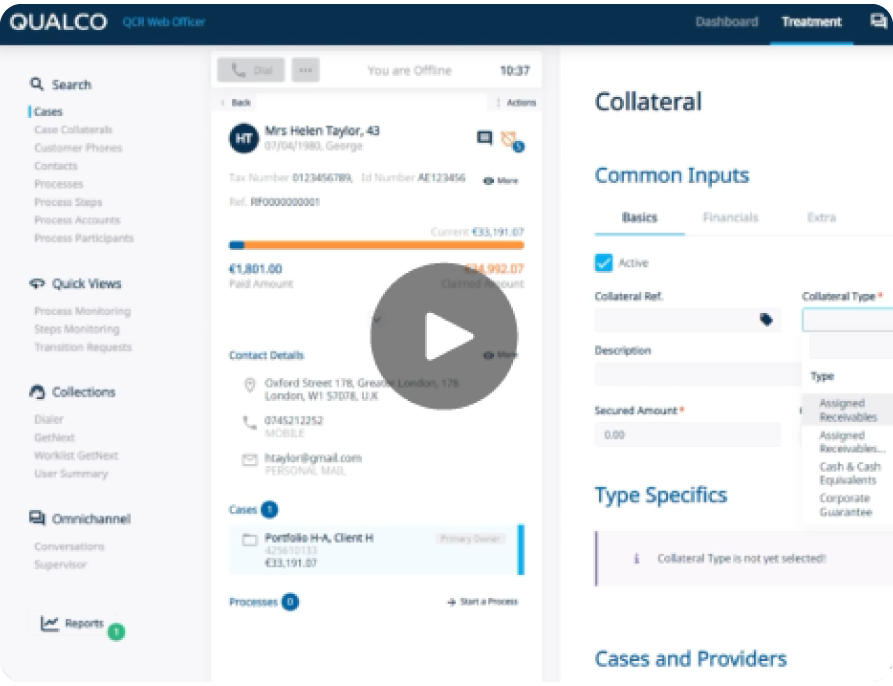
Task: Click the Secured Amount input field
Action: tap(687, 435)
